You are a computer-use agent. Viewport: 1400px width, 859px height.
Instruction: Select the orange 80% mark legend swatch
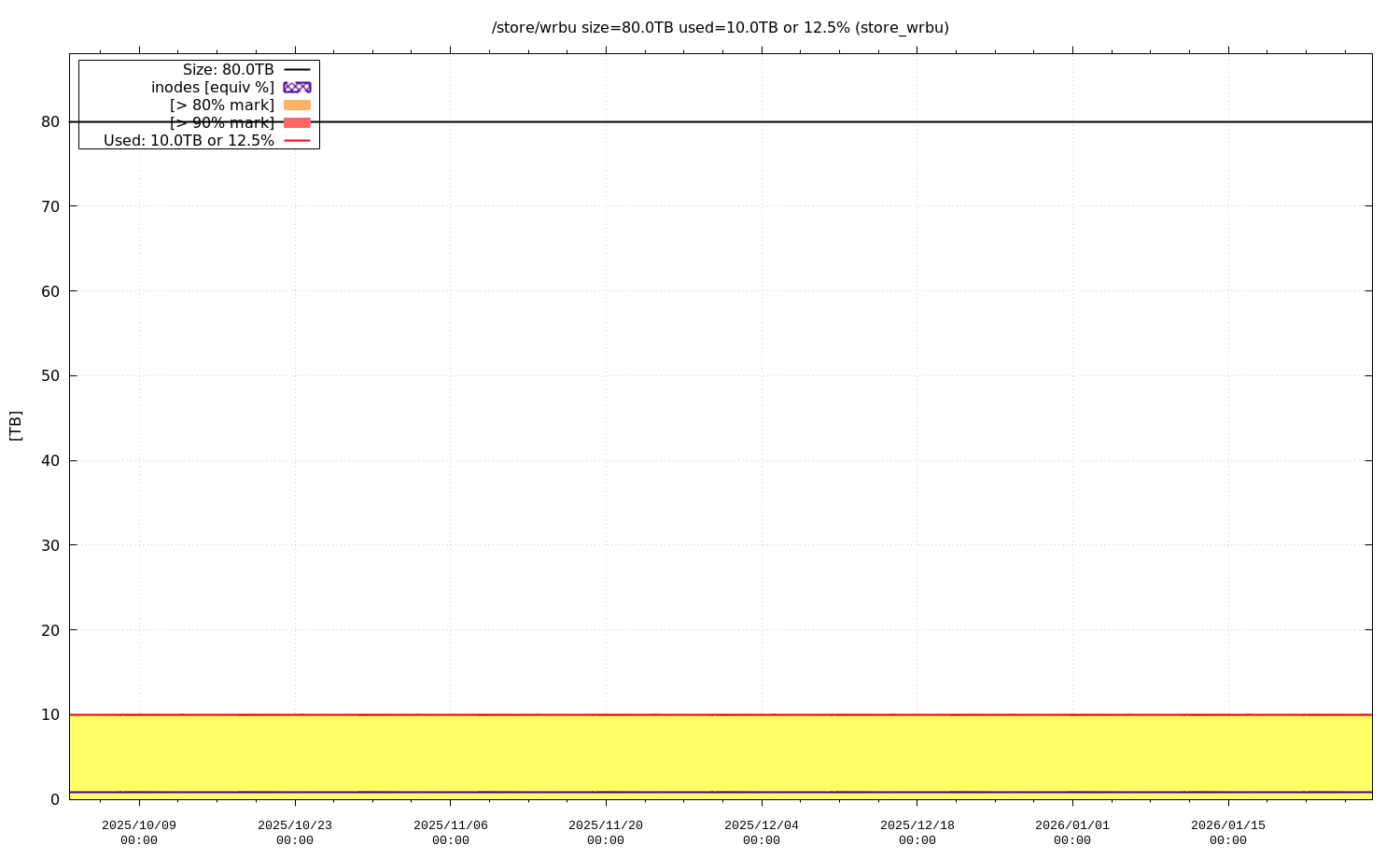[x=297, y=106]
